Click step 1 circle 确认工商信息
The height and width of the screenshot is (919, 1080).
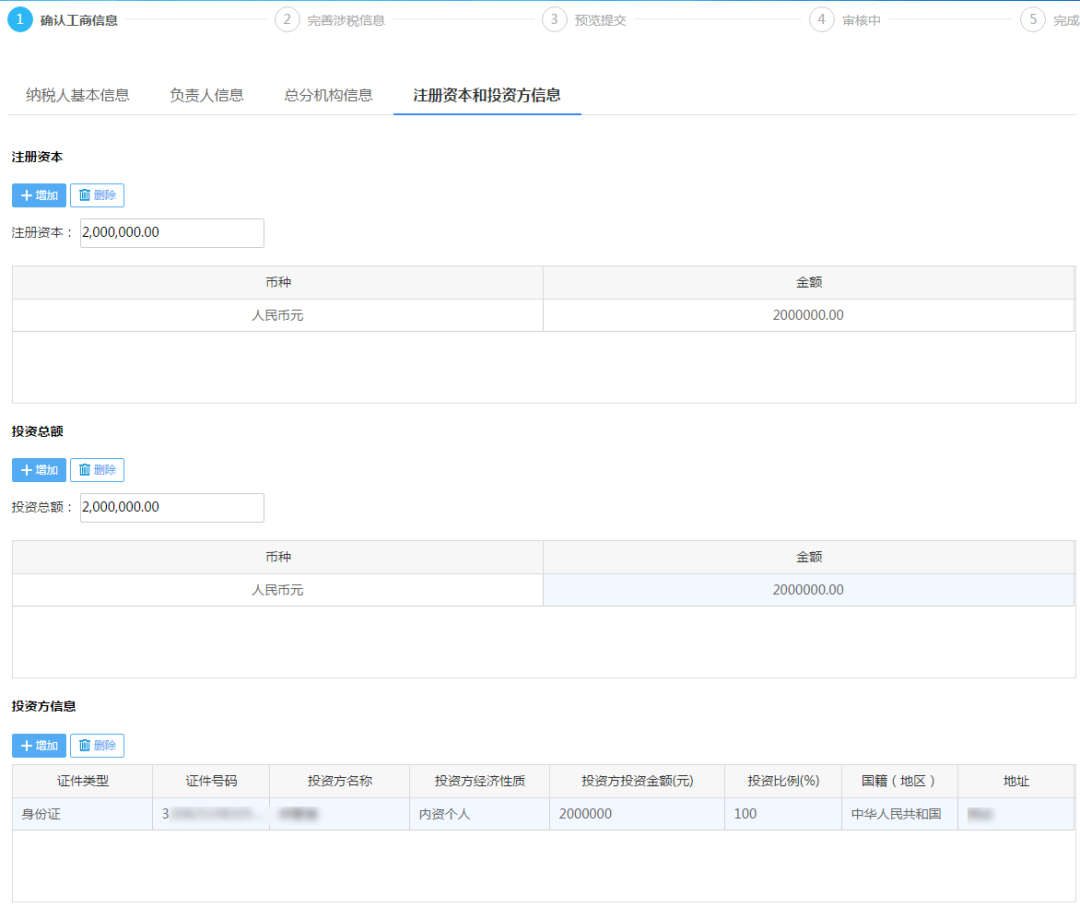[x=19, y=19]
